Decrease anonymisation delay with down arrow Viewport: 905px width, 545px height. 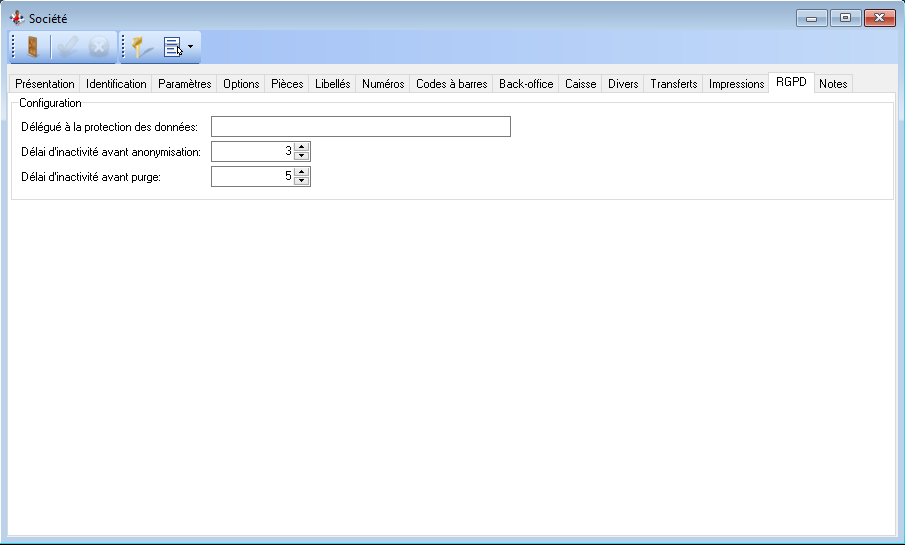[x=302, y=156]
